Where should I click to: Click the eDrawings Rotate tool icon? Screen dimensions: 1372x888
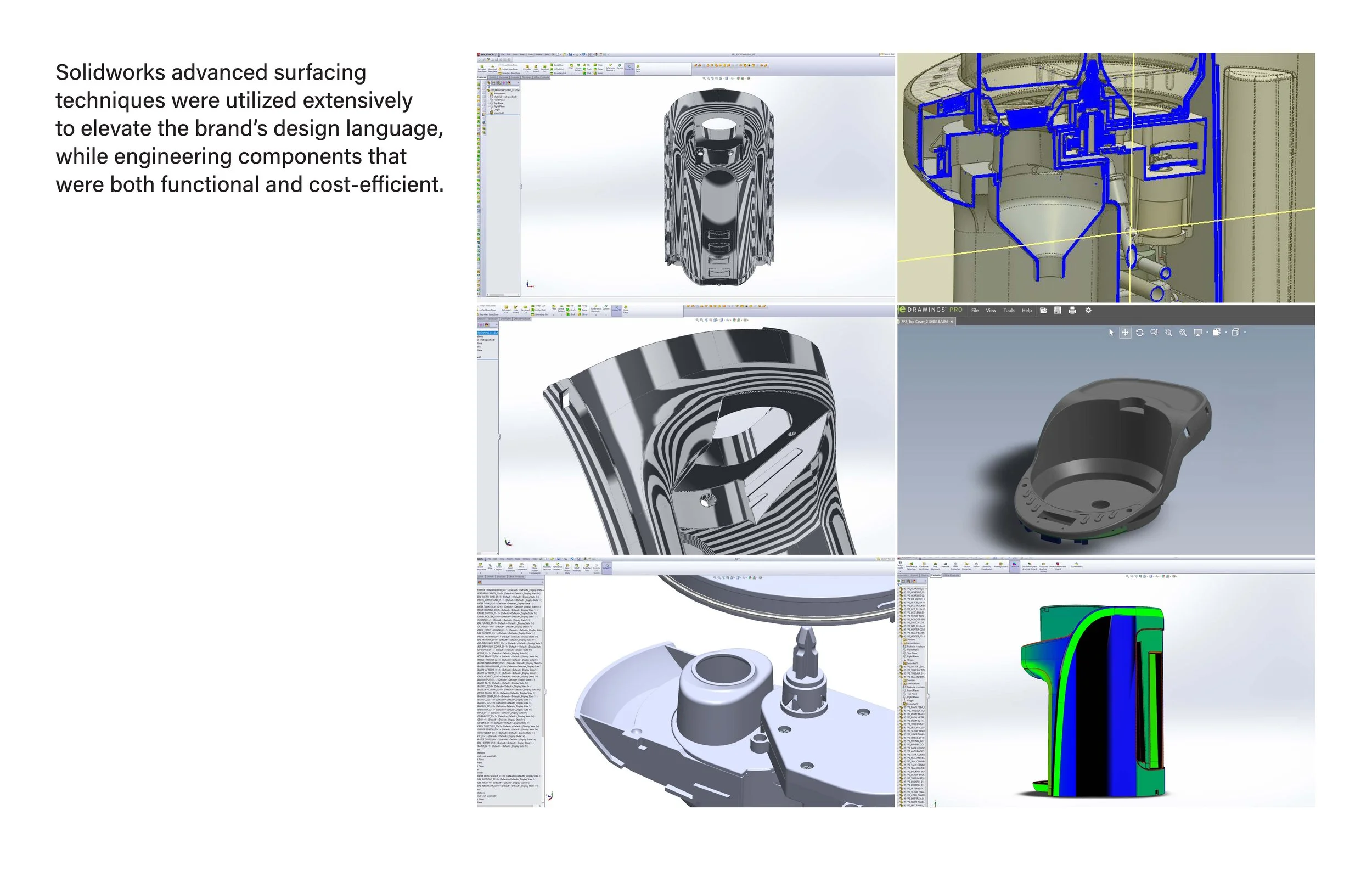(1140, 333)
